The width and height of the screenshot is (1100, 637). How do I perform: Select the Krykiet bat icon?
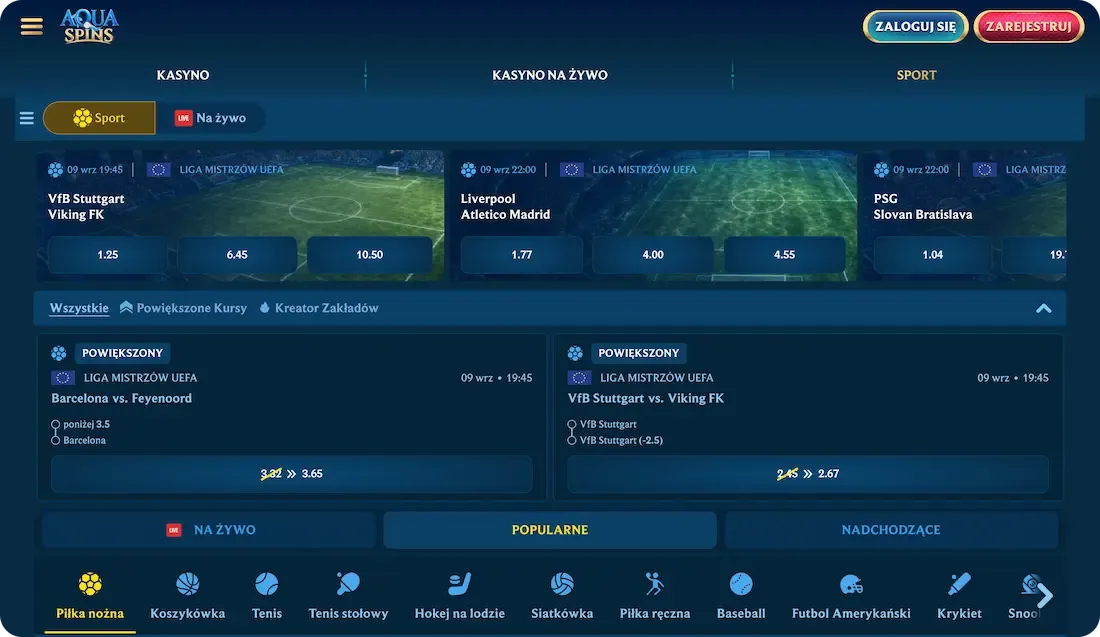(959, 584)
